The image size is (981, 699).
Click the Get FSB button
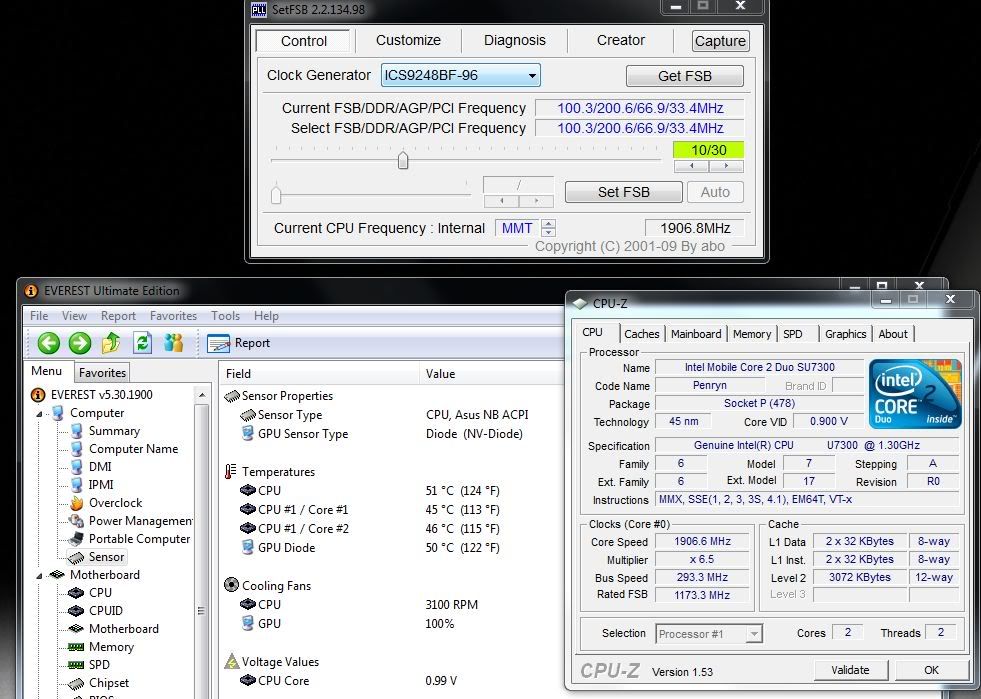tap(684, 76)
